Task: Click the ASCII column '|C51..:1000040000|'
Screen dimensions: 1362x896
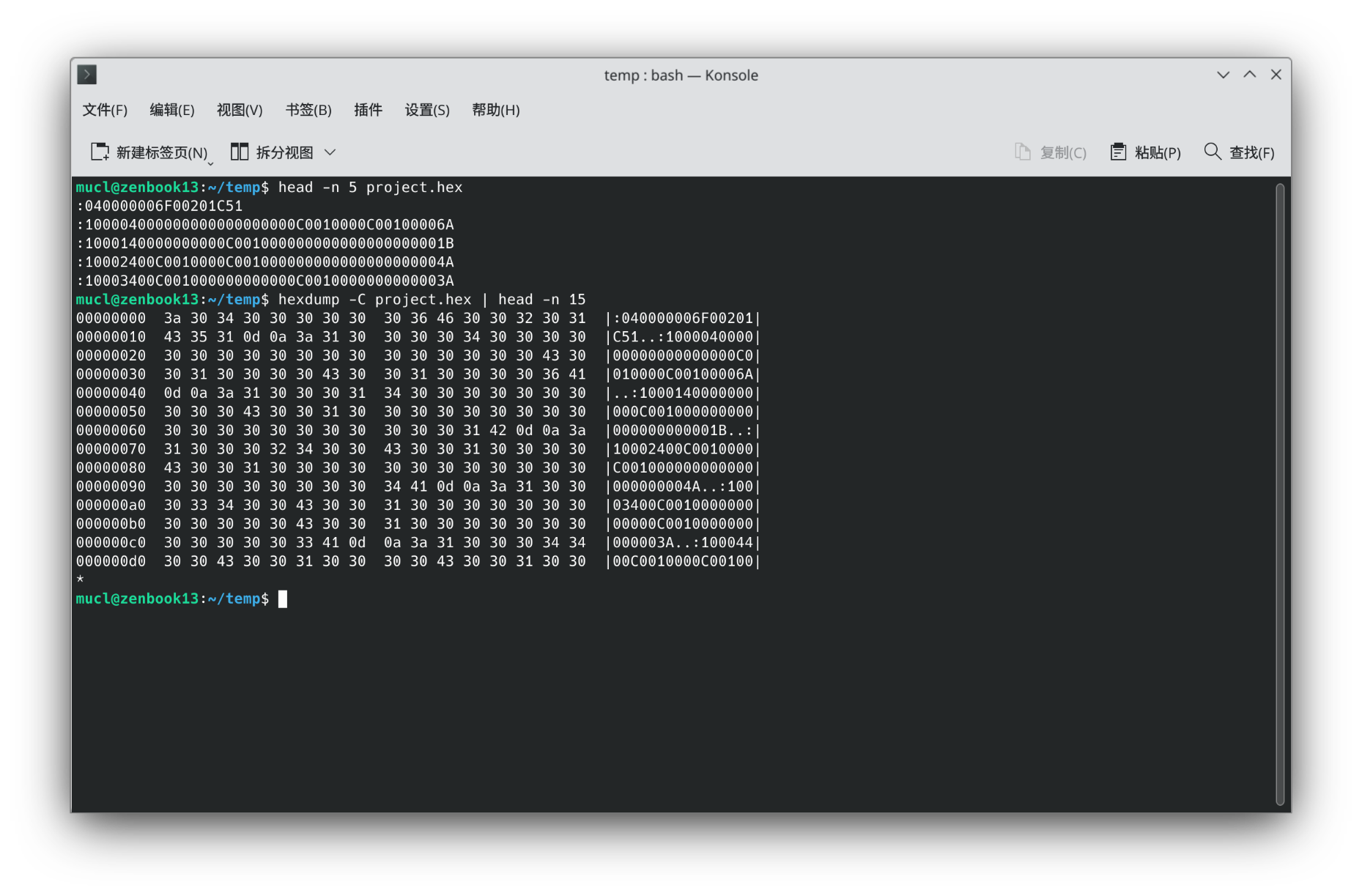Action: (x=683, y=337)
